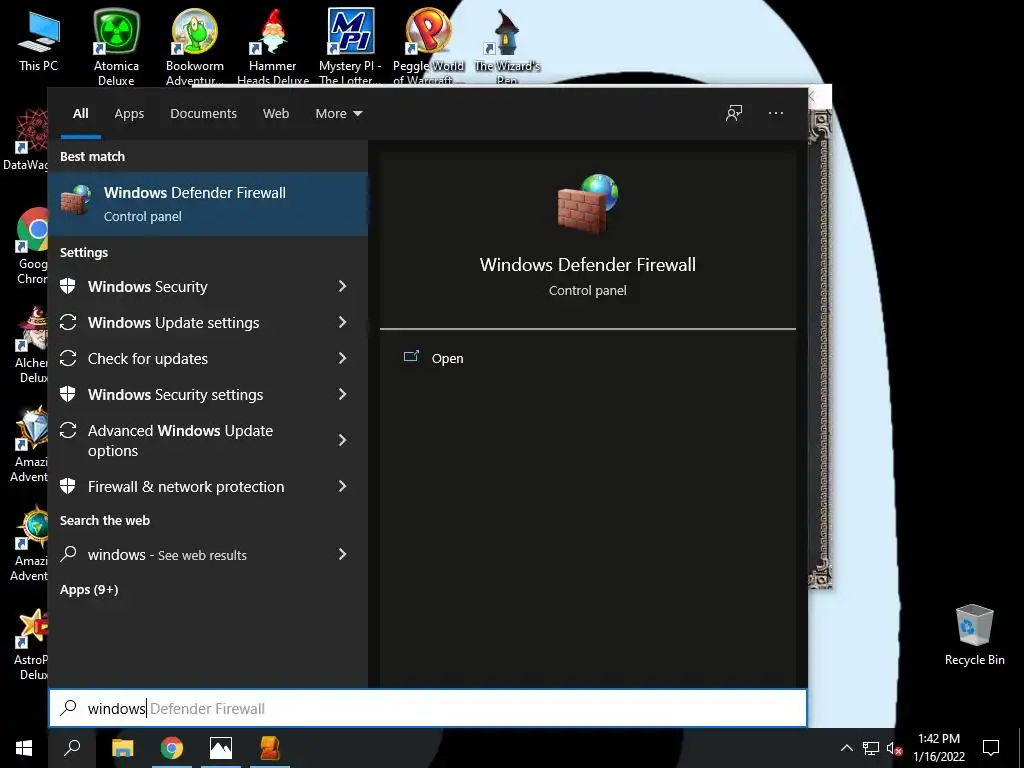Click into the search text box
Screen dimensions: 1024x768
tap(428, 708)
